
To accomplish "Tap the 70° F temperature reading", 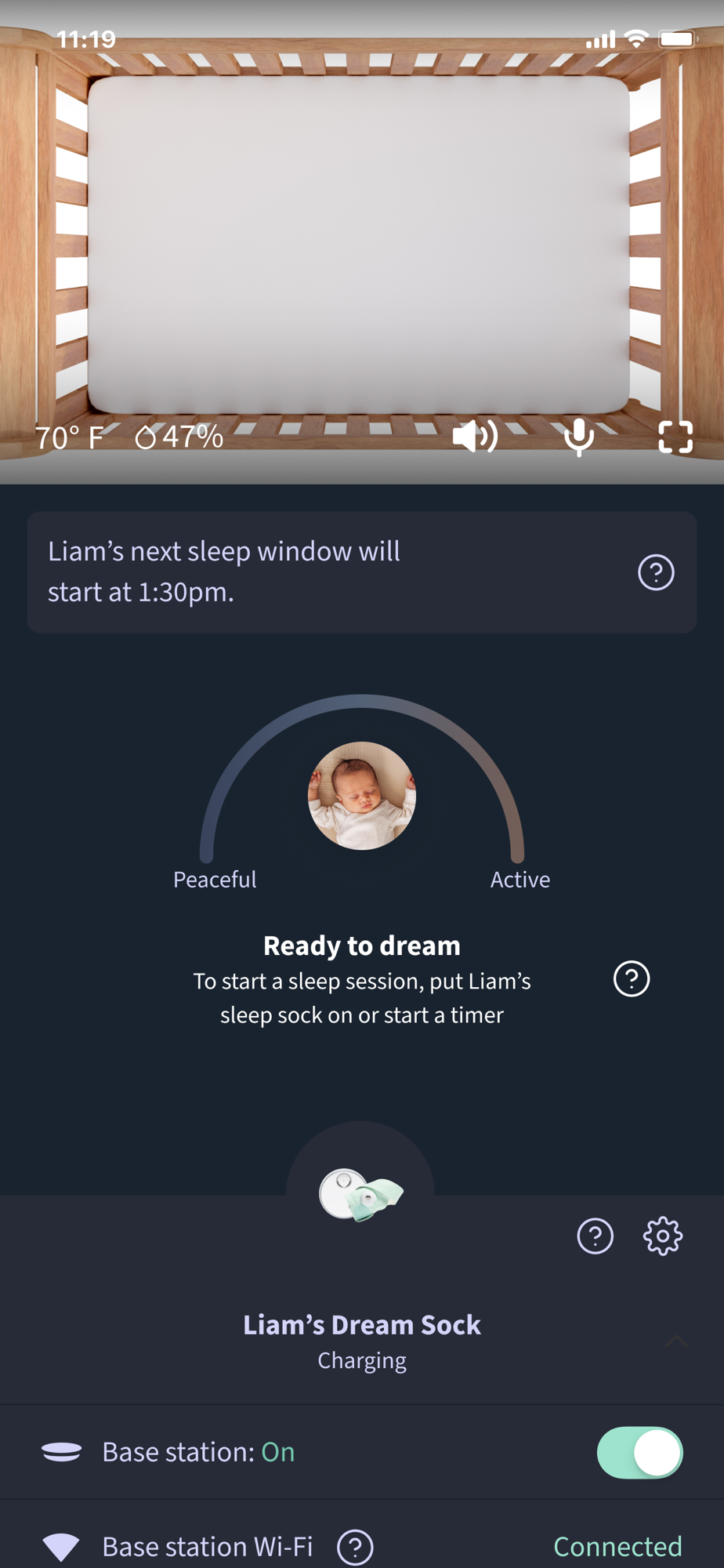I will pyautogui.click(x=69, y=437).
